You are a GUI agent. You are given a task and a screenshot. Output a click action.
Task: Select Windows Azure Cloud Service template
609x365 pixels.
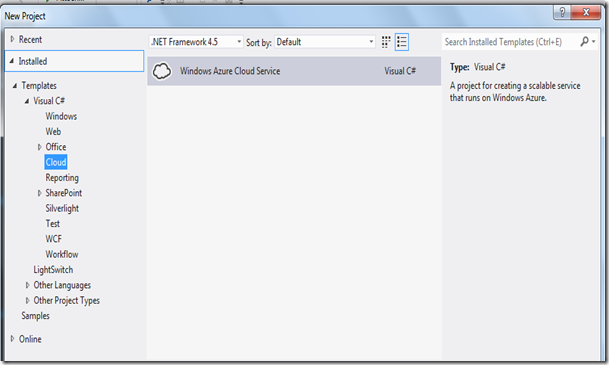(294, 71)
